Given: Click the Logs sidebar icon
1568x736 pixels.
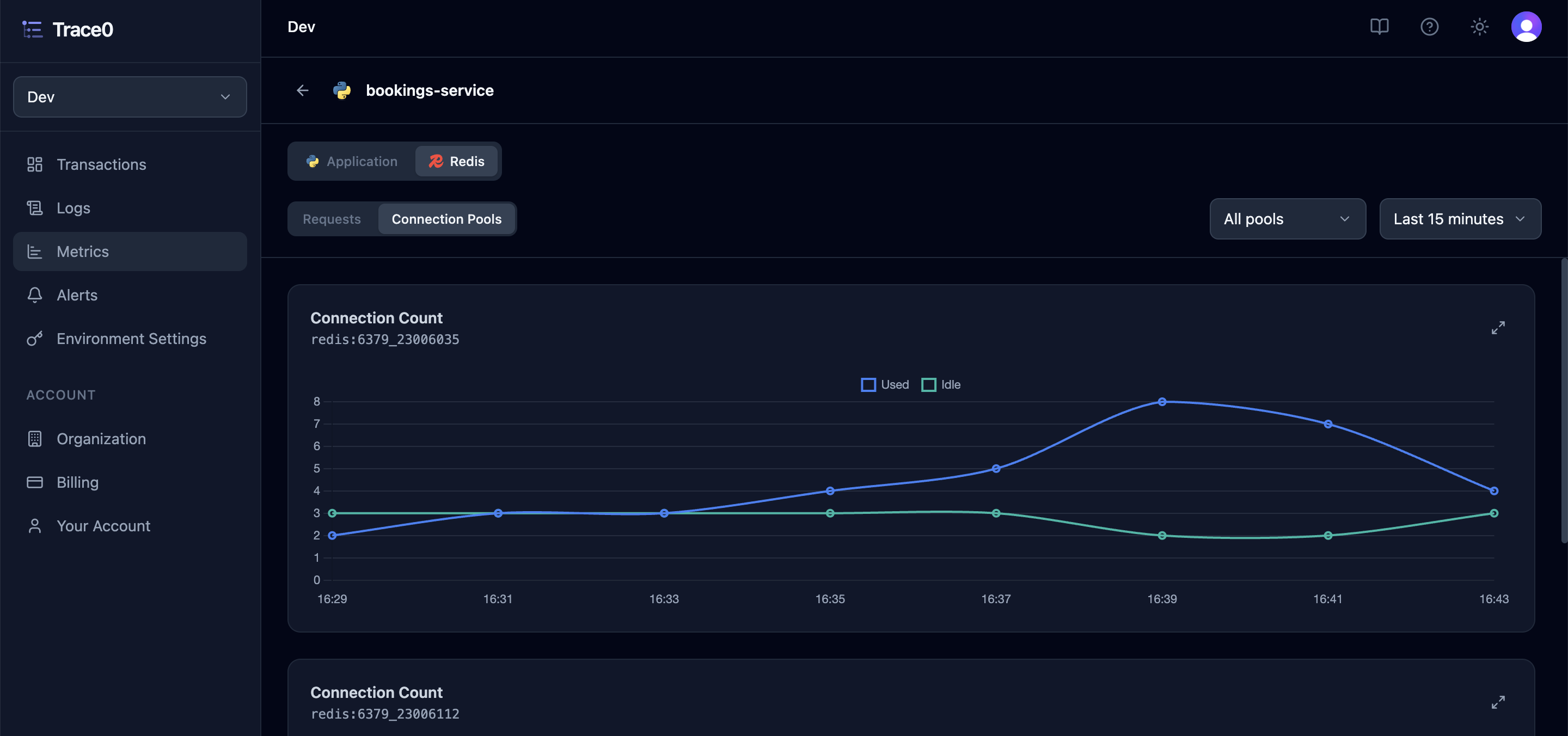Looking at the screenshot, I should point(35,208).
